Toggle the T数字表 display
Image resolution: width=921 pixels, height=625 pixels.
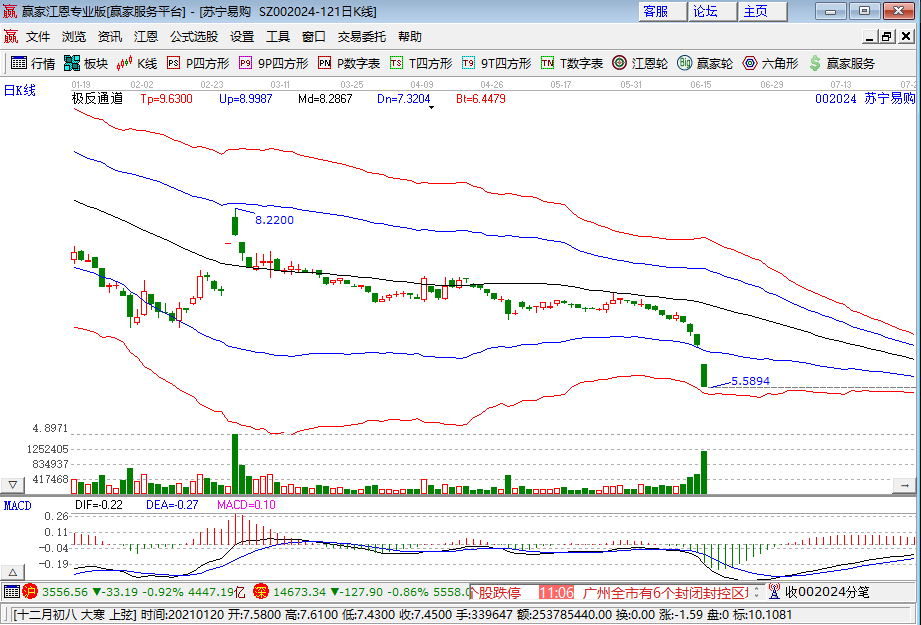tap(570, 62)
